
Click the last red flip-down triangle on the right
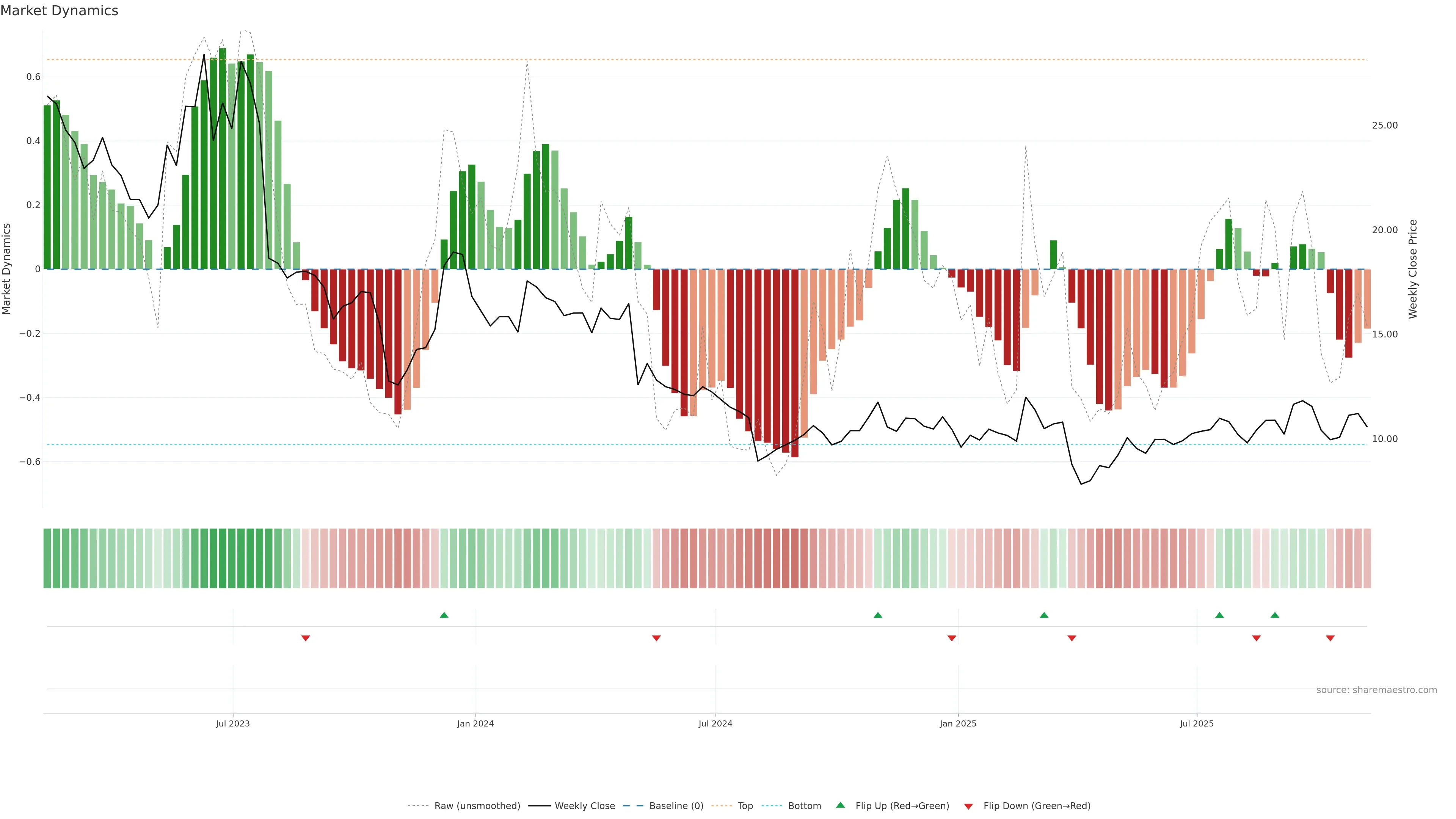[x=1330, y=638]
